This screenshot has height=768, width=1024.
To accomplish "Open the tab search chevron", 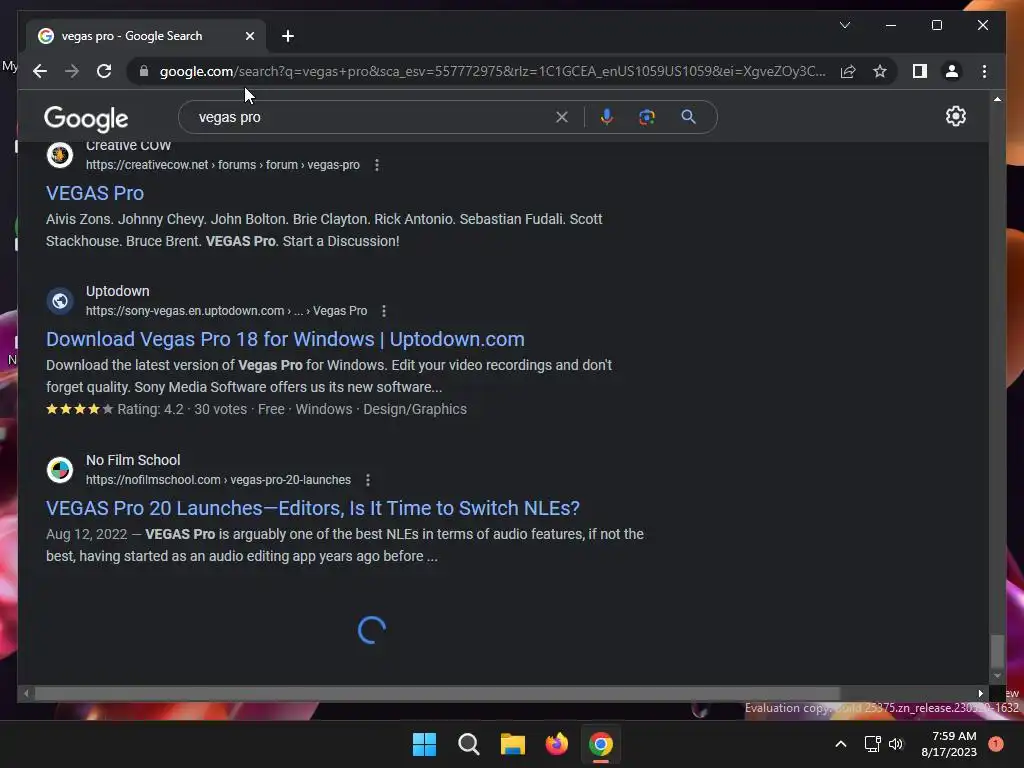I will point(844,25).
